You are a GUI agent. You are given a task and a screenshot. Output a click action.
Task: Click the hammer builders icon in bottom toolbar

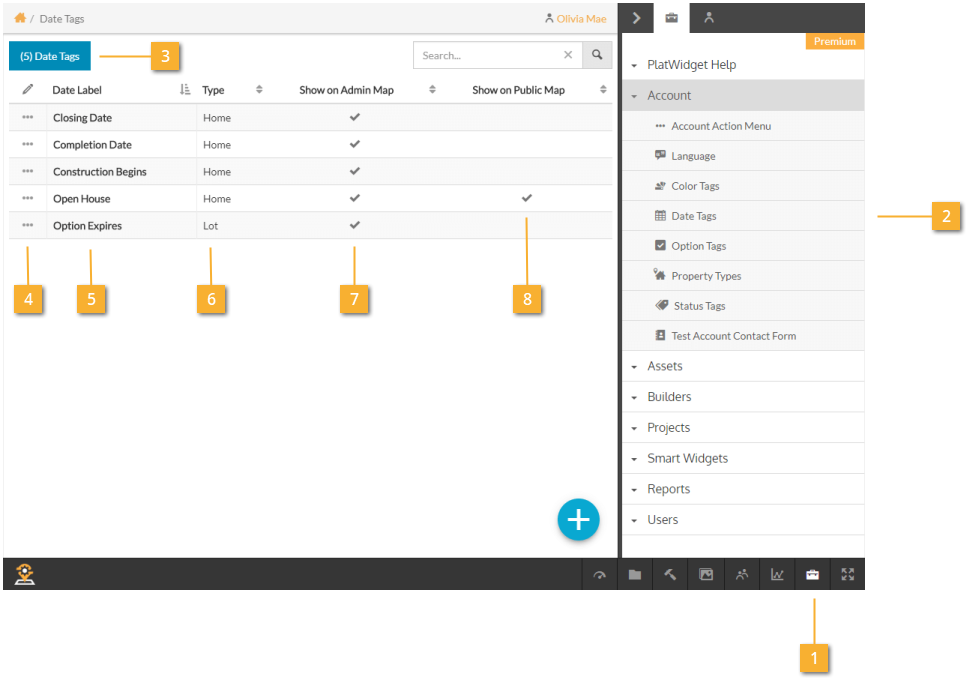(670, 575)
